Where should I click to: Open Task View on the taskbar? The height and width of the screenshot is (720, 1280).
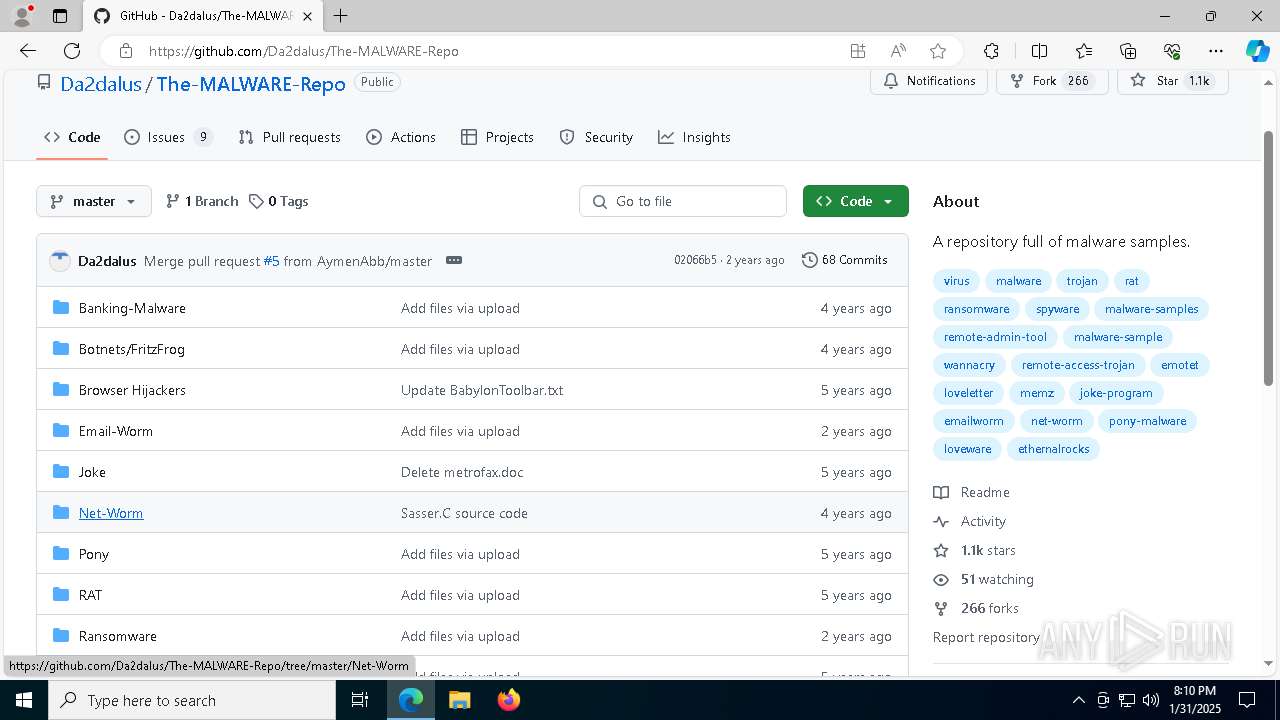point(361,700)
